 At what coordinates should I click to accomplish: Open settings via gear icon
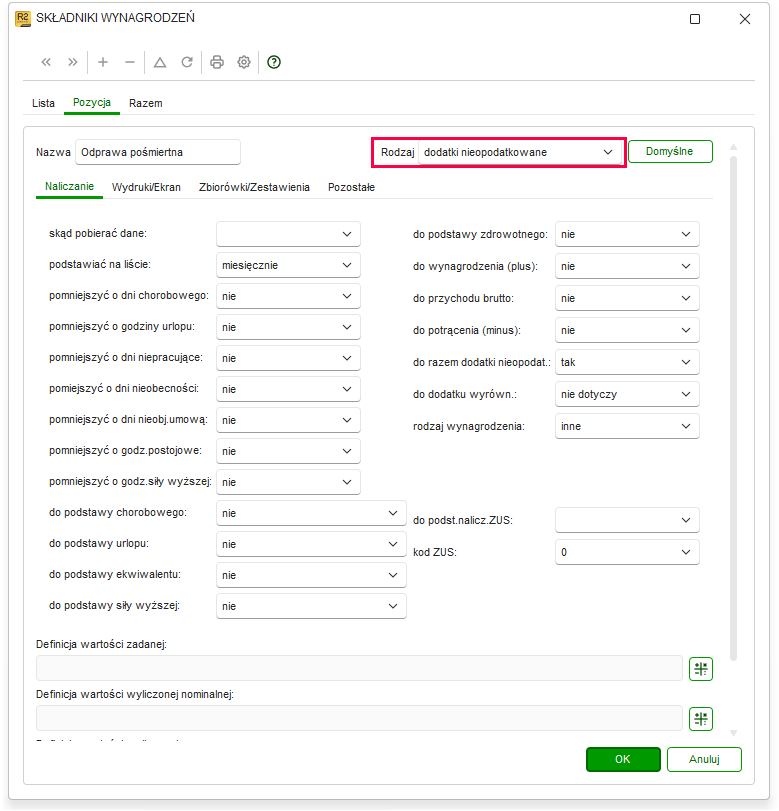pyautogui.click(x=244, y=63)
